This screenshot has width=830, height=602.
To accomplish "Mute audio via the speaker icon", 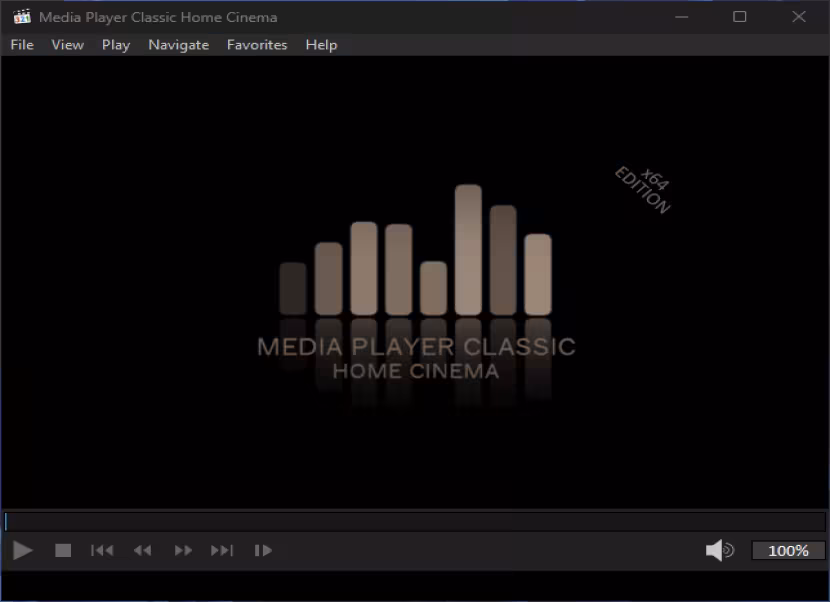I will pyautogui.click(x=719, y=551).
